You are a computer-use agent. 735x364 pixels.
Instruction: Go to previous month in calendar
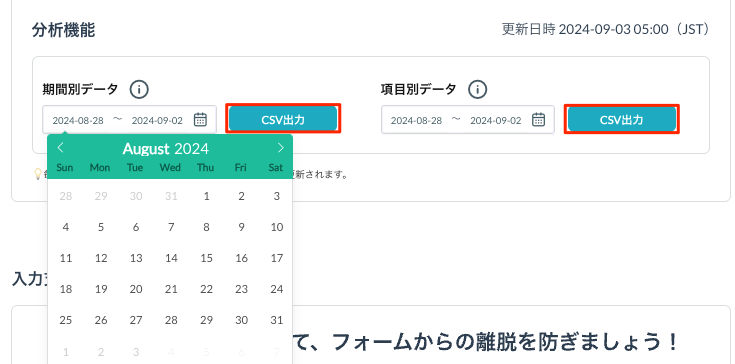[x=60, y=148]
